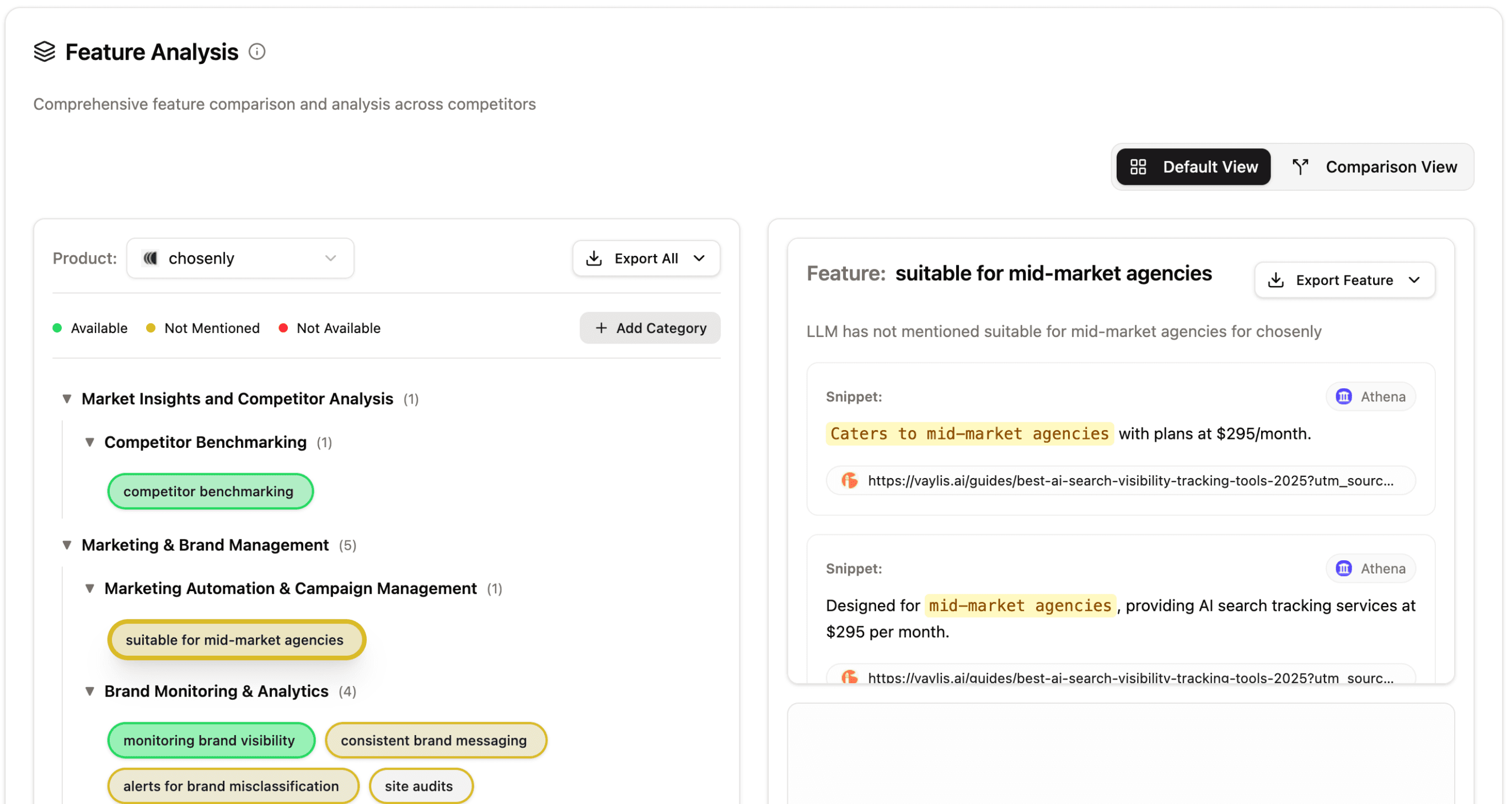The height and width of the screenshot is (804, 1512).
Task: Switch to Default View
Action: 1193,167
